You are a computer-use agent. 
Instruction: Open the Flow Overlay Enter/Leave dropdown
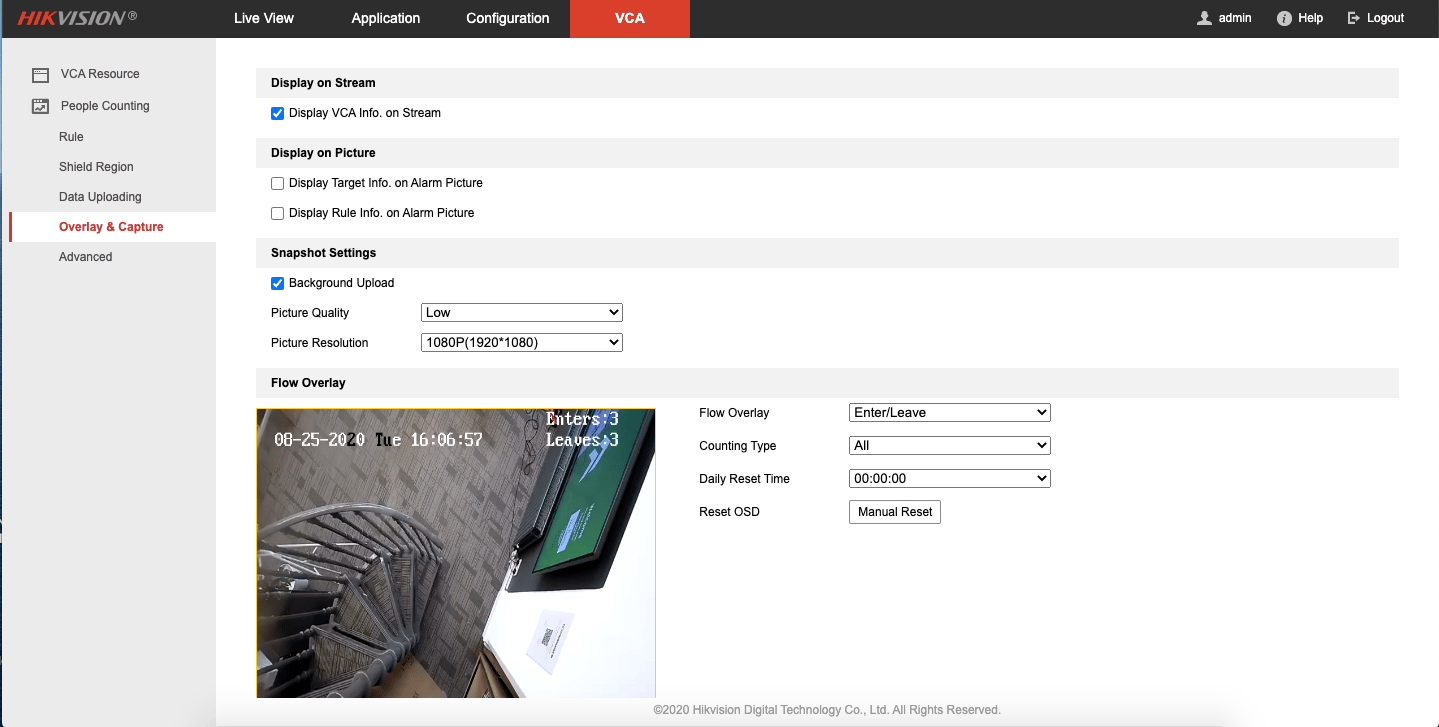tap(950, 412)
